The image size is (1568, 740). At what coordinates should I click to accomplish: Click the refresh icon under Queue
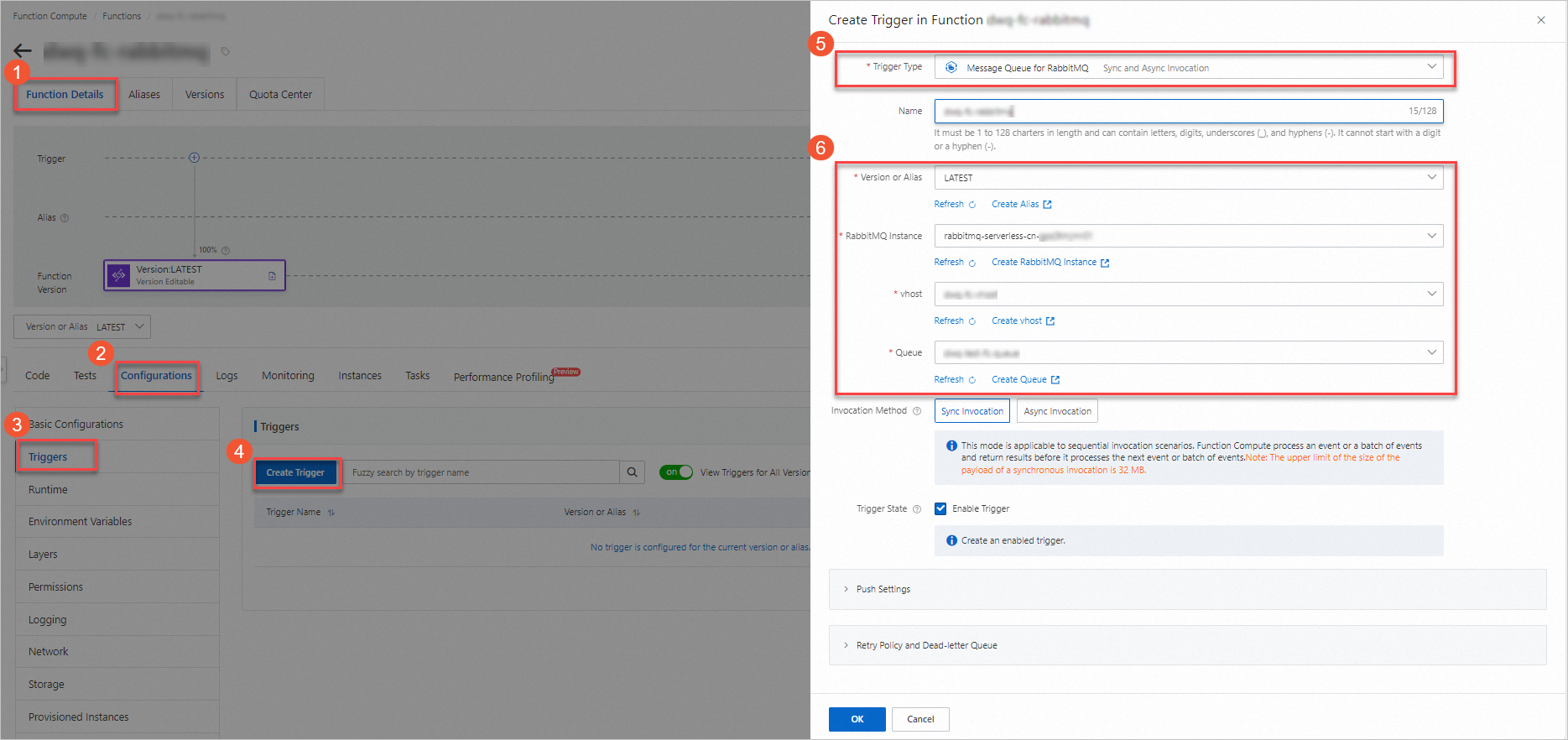[972, 380]
